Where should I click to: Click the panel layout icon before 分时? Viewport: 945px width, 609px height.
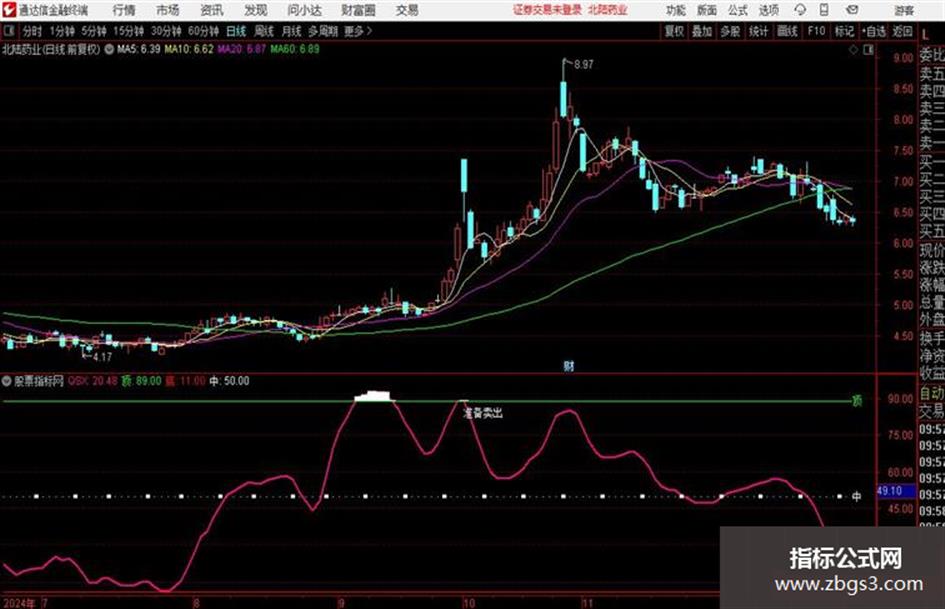point(8,31)
